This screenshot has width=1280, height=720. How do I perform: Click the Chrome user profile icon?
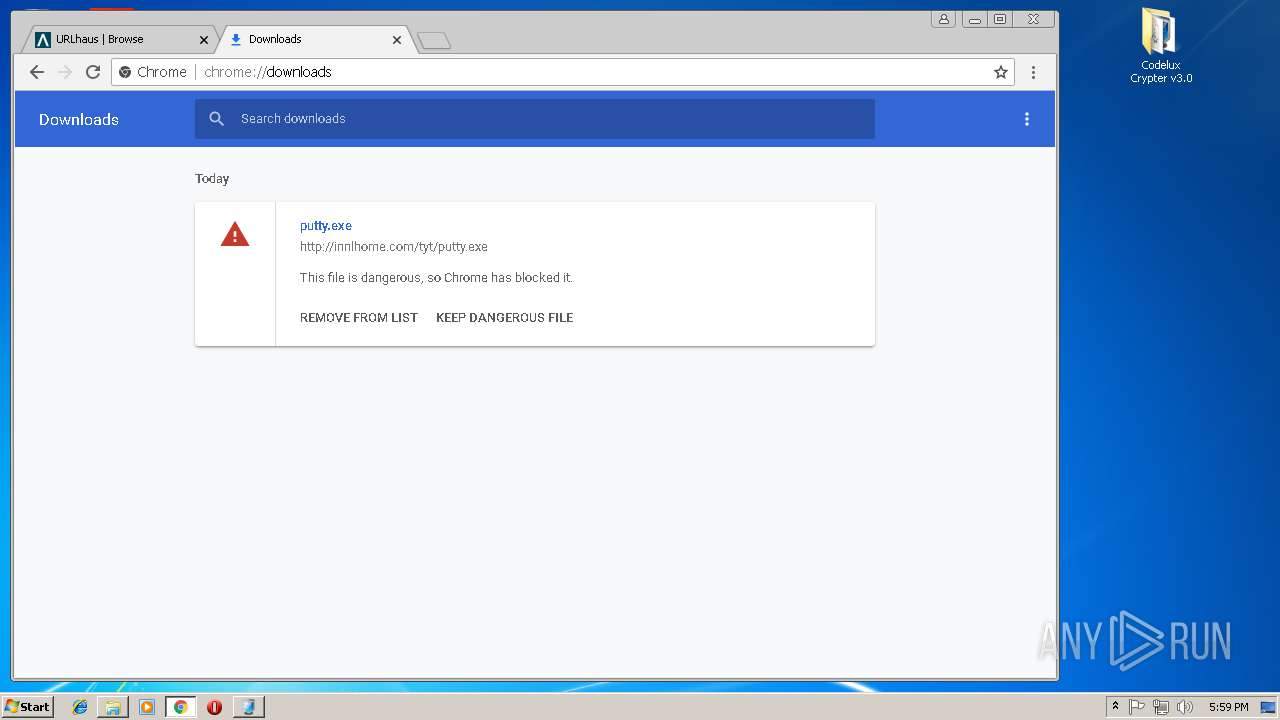point(943,19)
